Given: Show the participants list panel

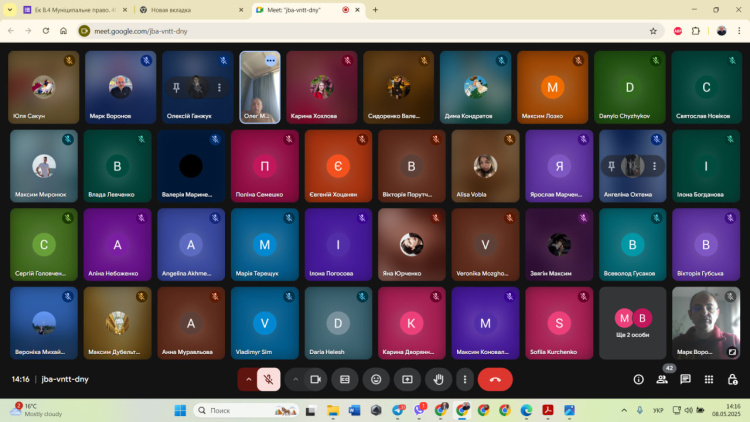Looking at the screenshot, I should pos(662,380).
